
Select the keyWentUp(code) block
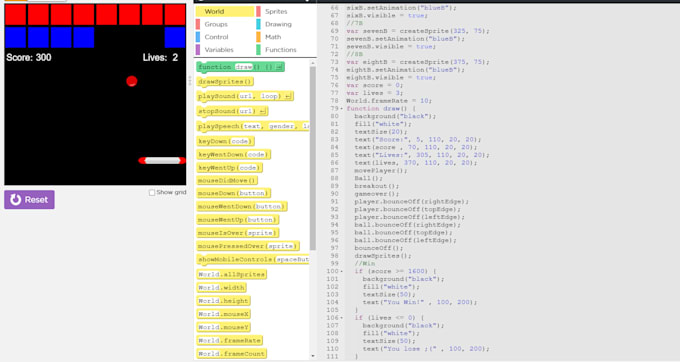pyautogui.click(x=229, y=167)
